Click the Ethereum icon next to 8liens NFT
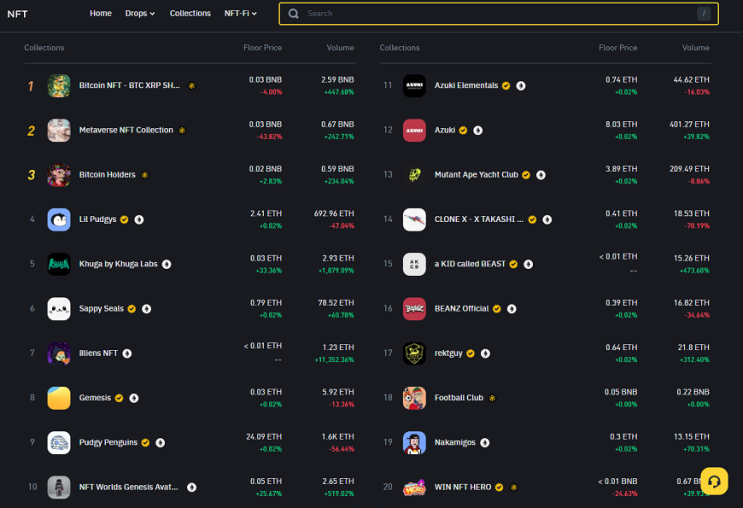 (x=127, y=354)
